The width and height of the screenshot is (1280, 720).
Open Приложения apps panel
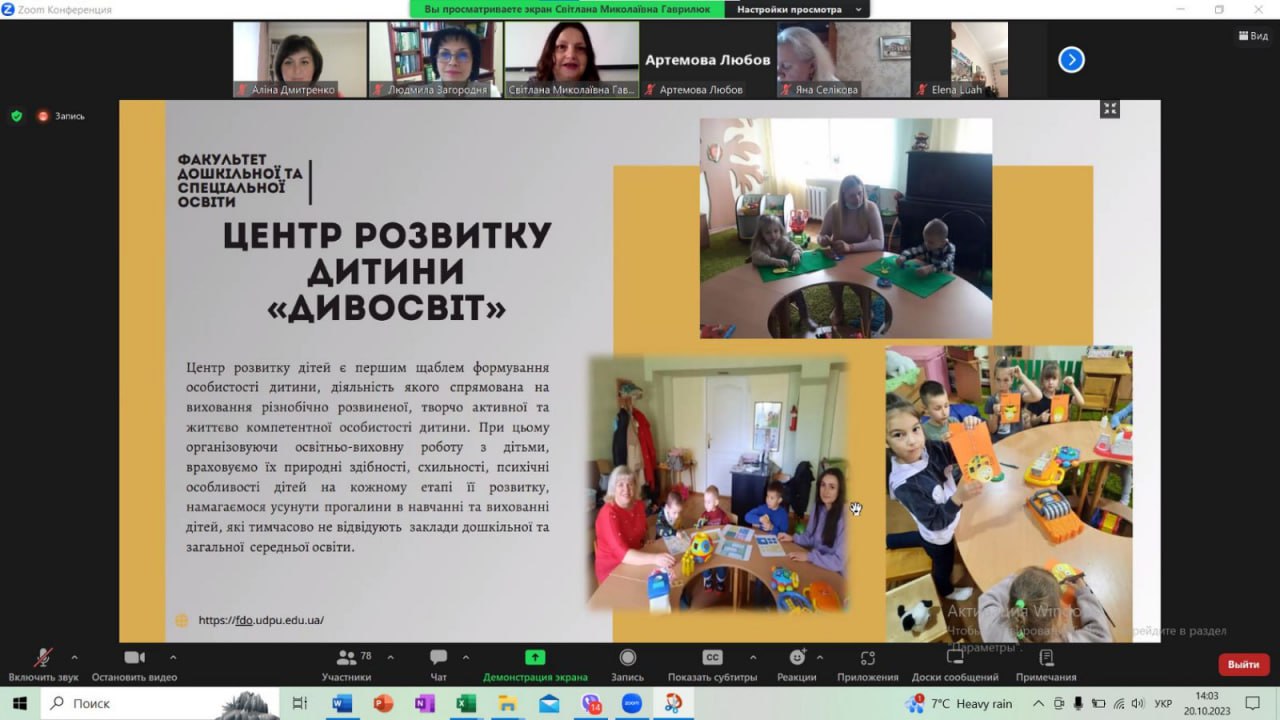[868, 665]
